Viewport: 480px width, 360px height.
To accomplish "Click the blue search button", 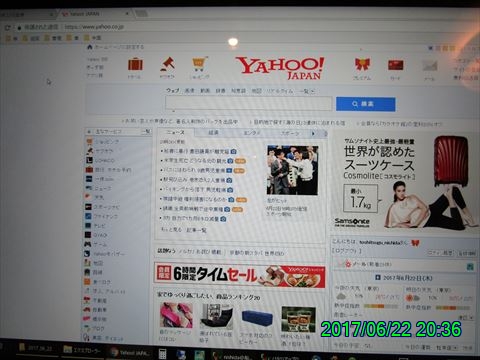I will click(x=366, y=104).
